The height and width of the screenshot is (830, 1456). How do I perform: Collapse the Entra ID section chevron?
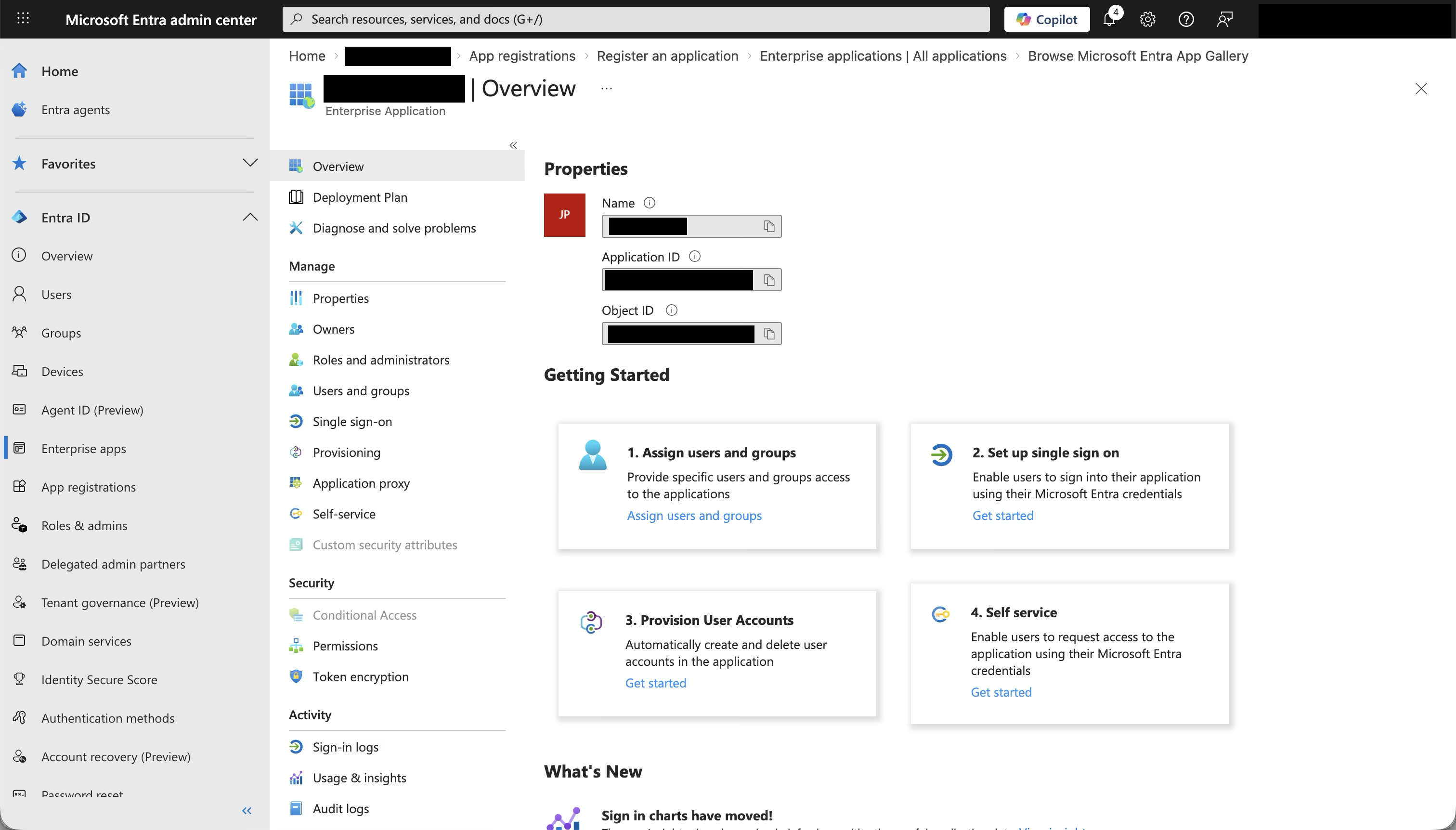250,217
